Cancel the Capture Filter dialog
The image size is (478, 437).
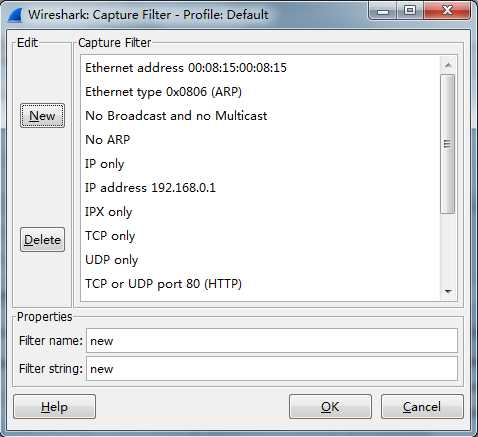pos(422,407)
